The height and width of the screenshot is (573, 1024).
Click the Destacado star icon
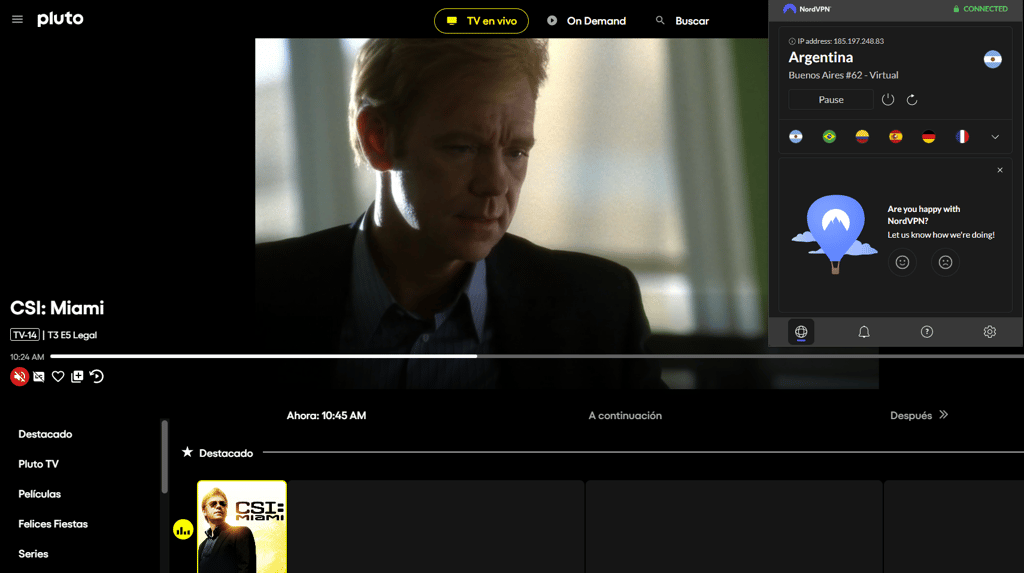click(187, 452)
